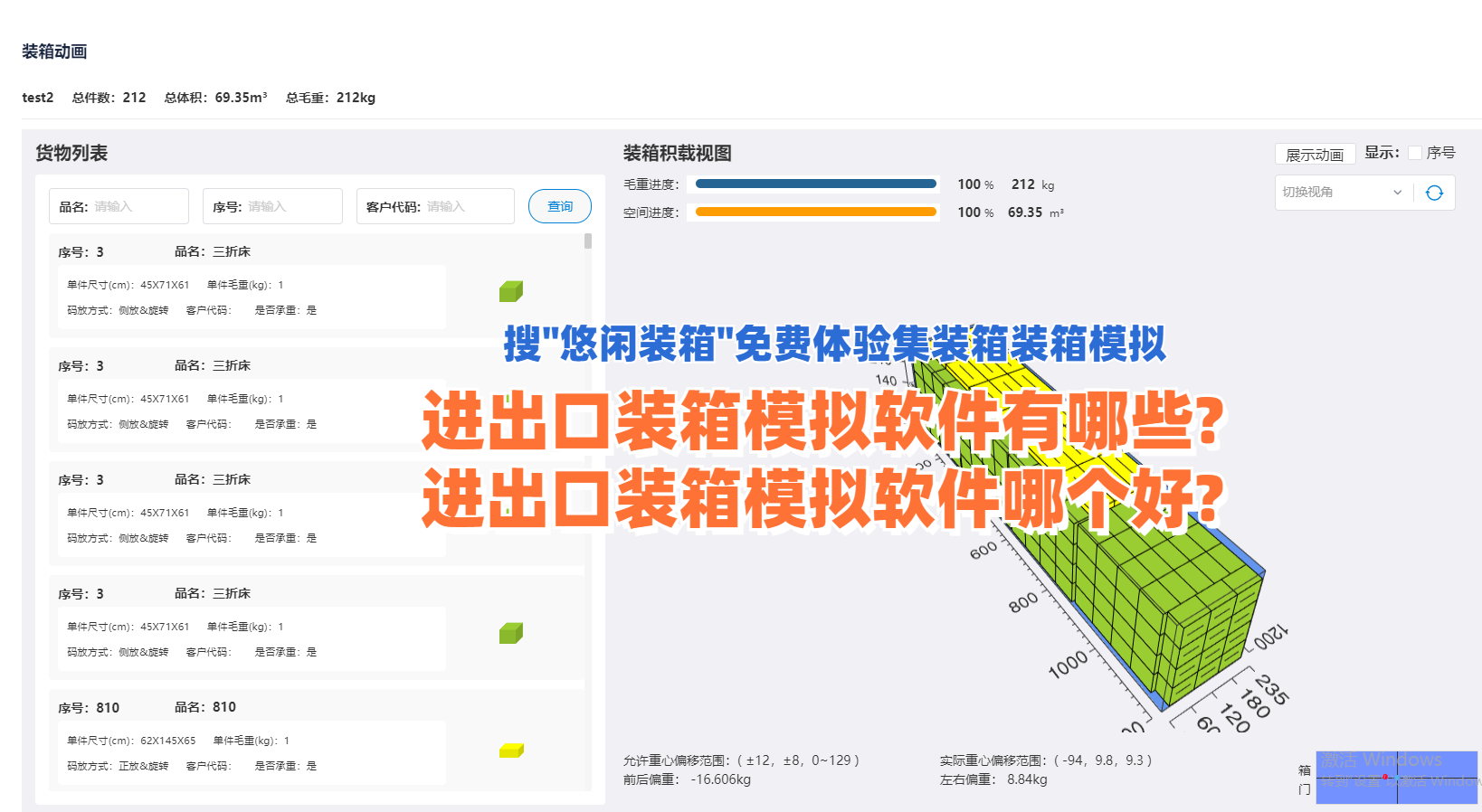The height and width of the screenshot is (812, 1482).
Task: Focus the 客户代码 input field
Action: (x=435, y=206)
